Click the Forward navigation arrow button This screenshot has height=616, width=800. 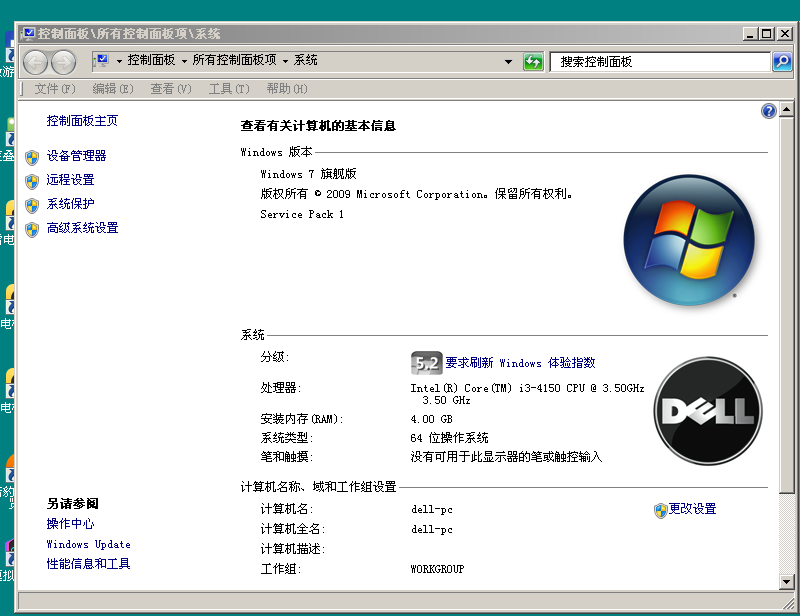pos(64,62)
